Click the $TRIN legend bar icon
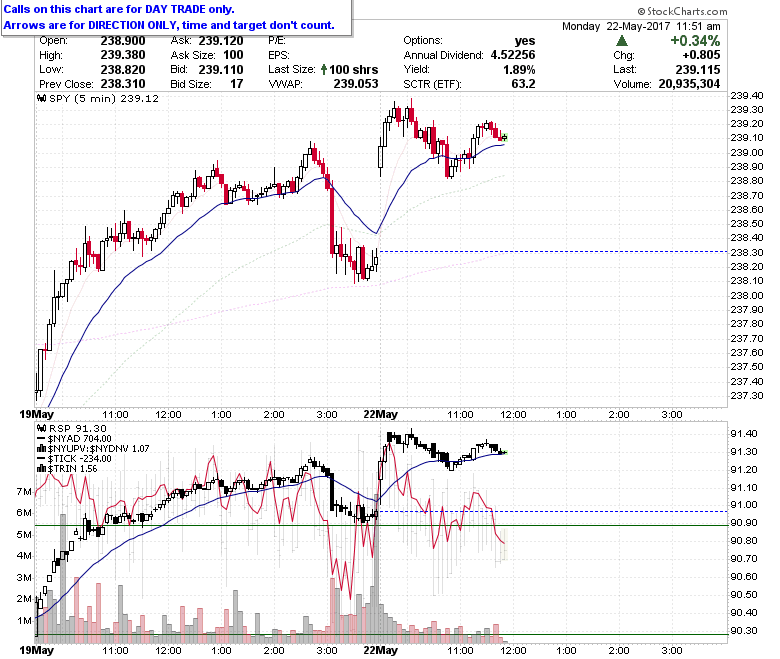780x659 pixels. point(43,469)
